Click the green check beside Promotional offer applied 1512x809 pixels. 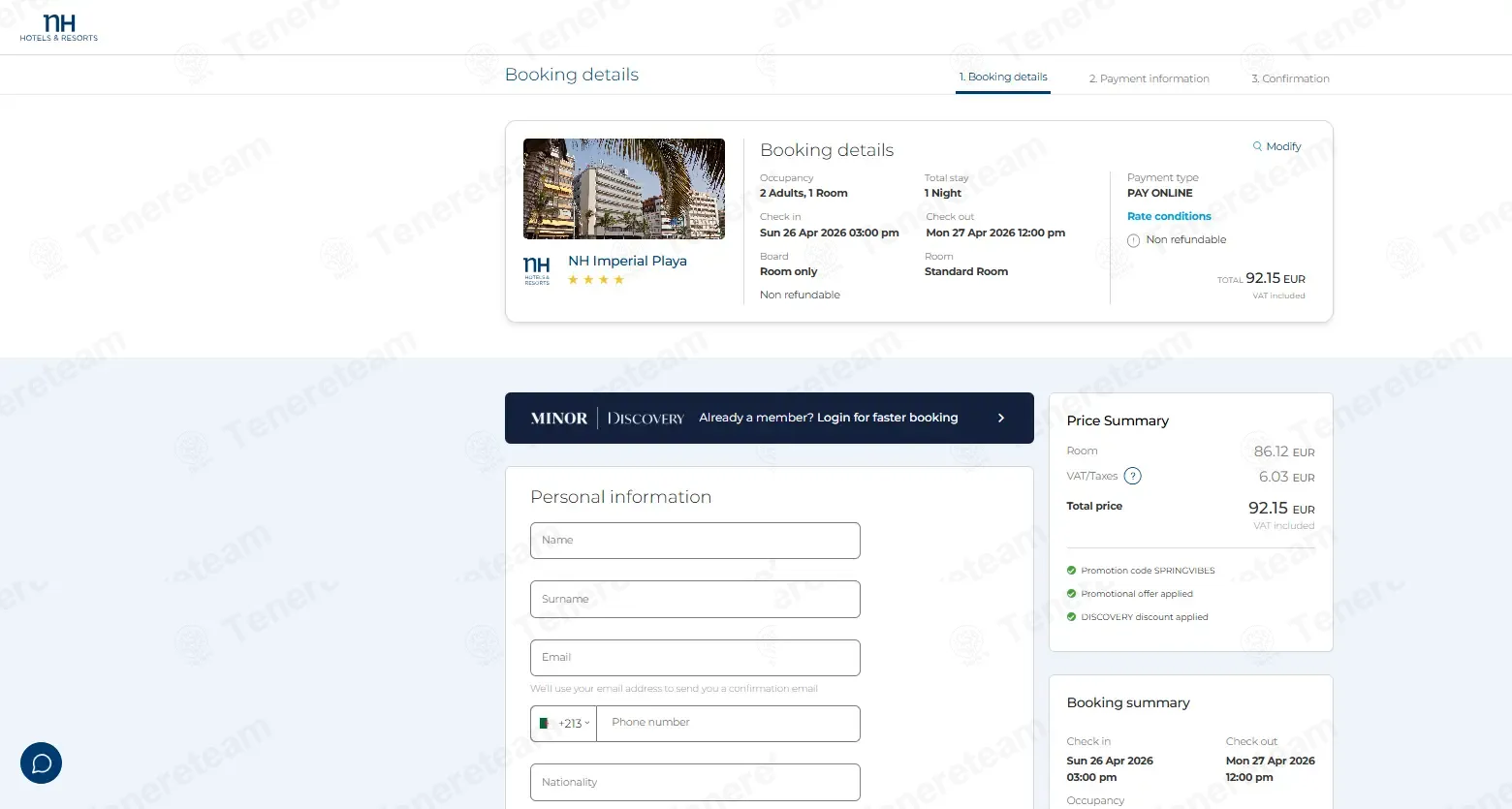[x=1071, y=594]
